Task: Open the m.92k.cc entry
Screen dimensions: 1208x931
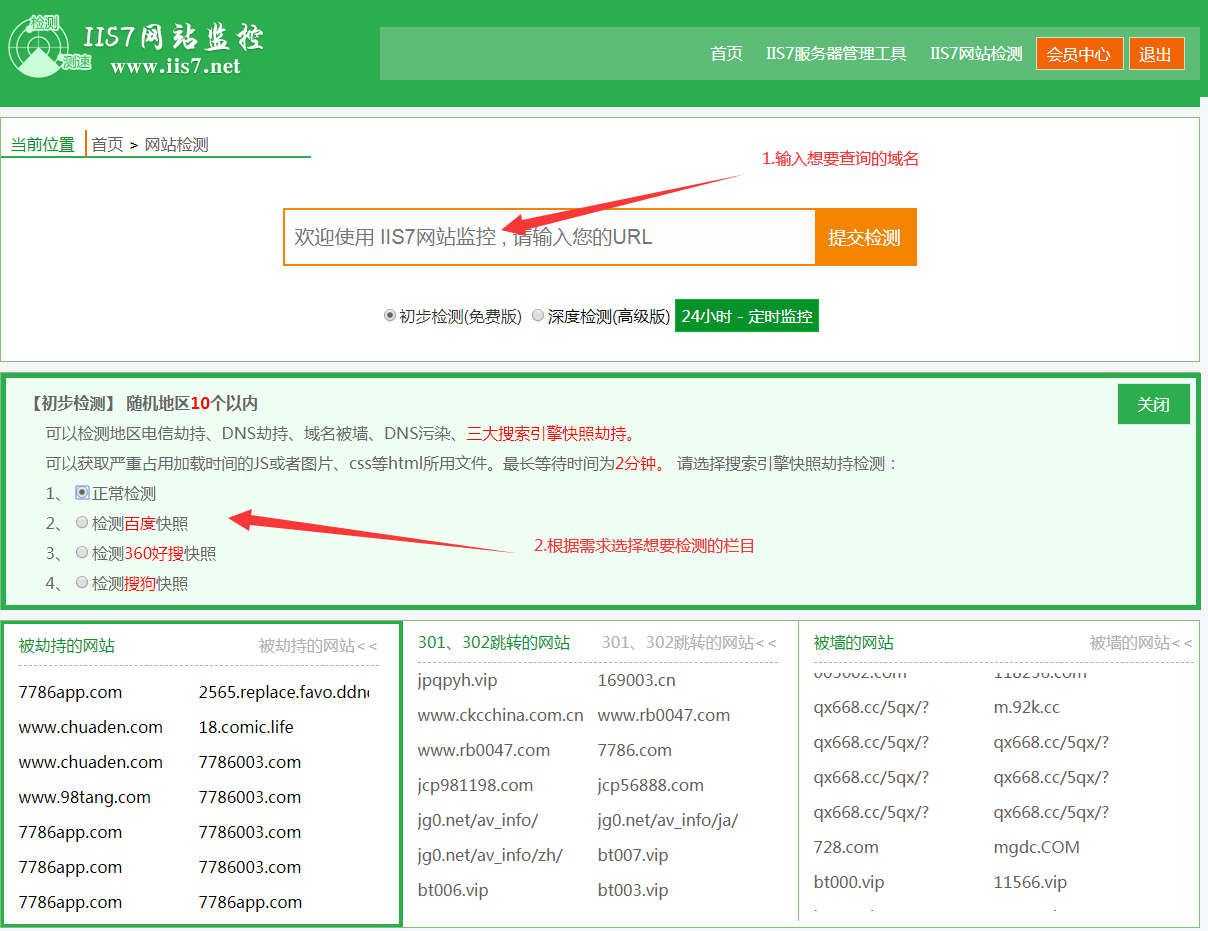Action: [1026, 707]
